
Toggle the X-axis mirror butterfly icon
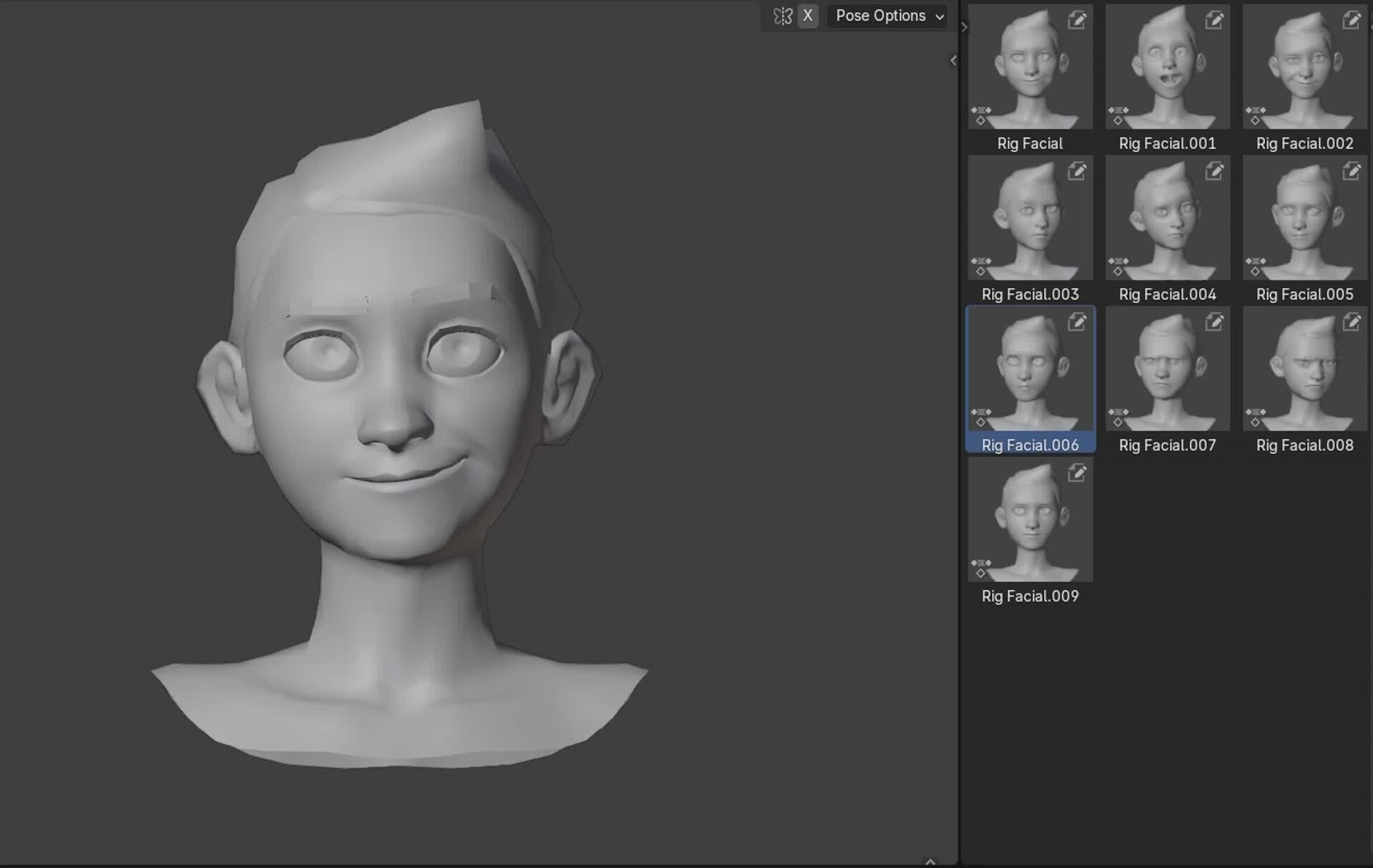[782, 16]
